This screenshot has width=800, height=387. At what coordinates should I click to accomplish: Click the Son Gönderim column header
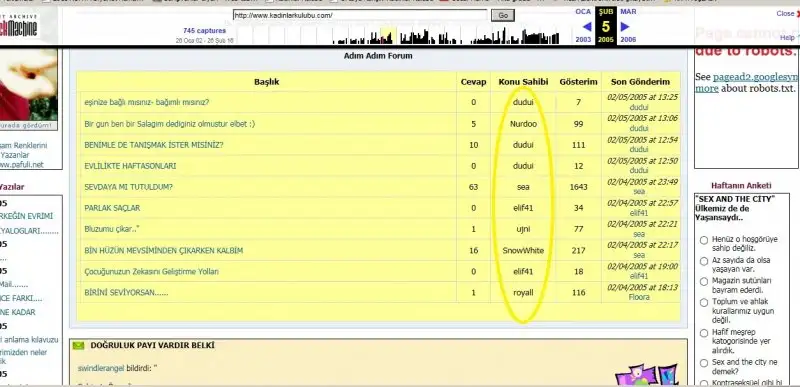pyautogui.click(x=640, y=82)
